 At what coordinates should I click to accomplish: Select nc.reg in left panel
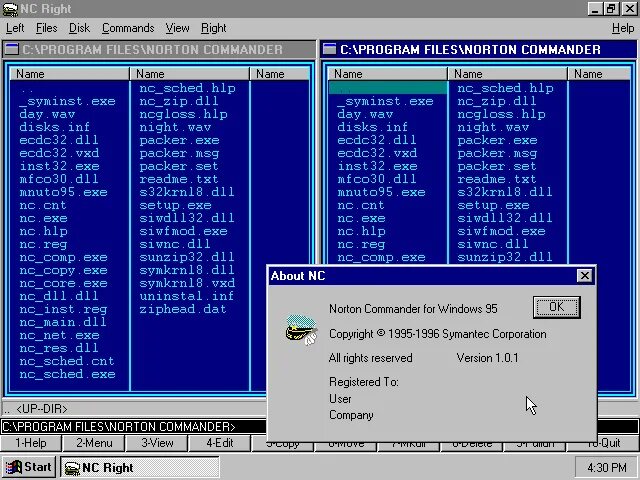[x=43, y=244]
